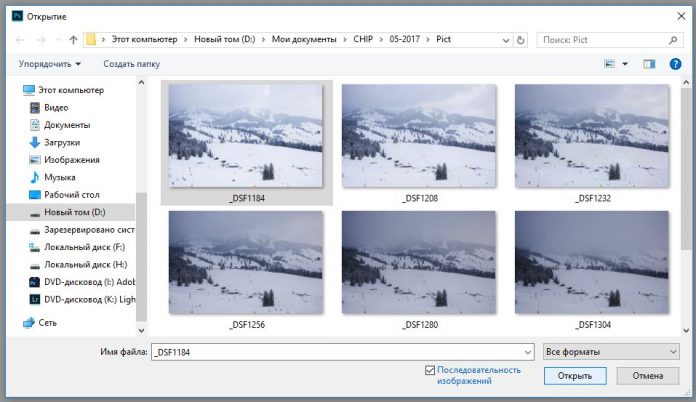
Task: Click the change view mode icon
Action: pyautogui.click(x=609, y=64)
